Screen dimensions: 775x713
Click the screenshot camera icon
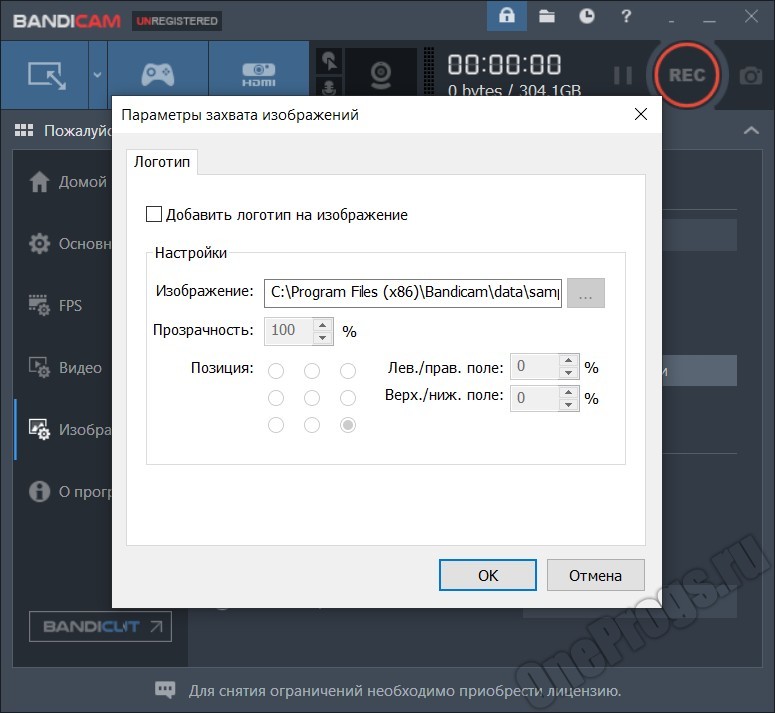(x=750, y=75)
